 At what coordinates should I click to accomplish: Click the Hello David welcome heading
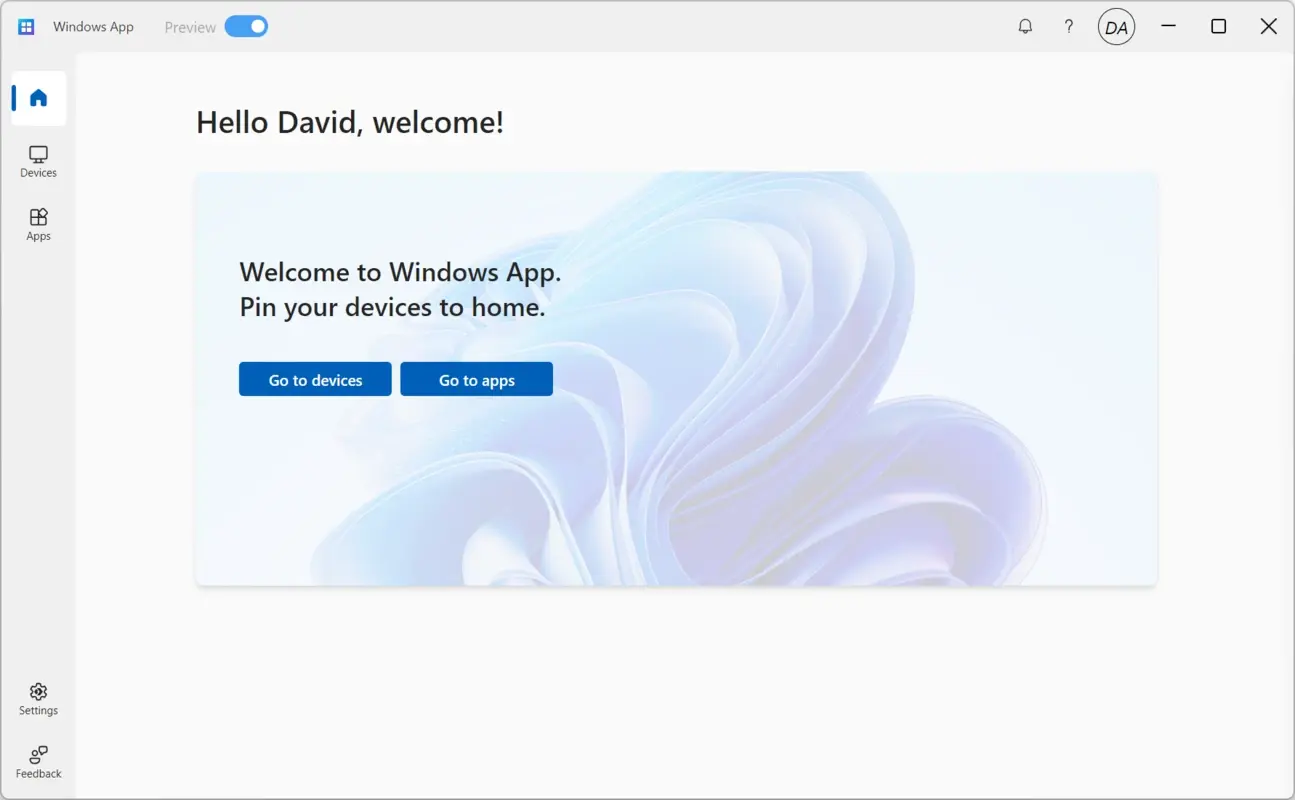pos(350,122)
